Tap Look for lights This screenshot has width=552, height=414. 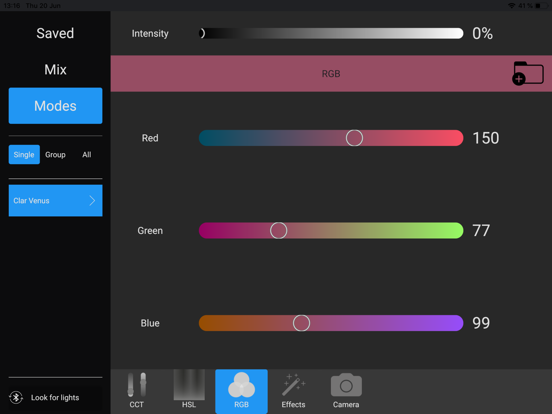tap(55, 397)
